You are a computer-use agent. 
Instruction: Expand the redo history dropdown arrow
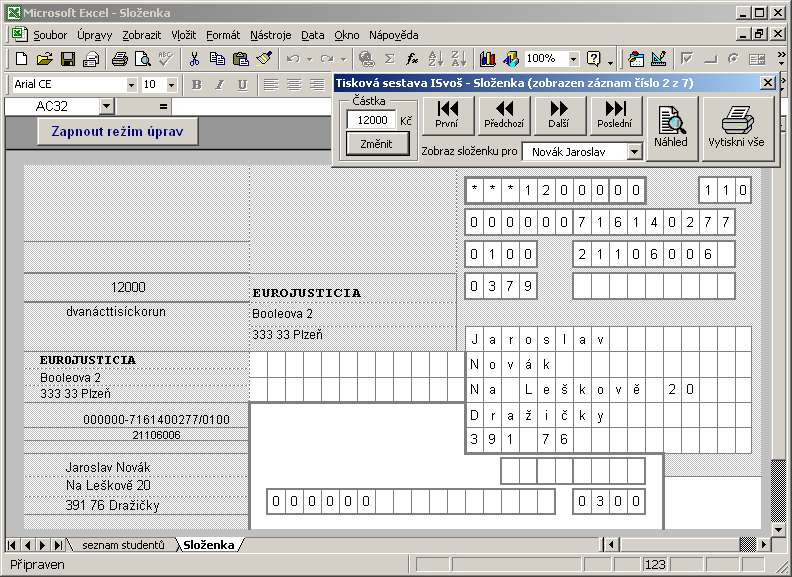pos(343,60)
